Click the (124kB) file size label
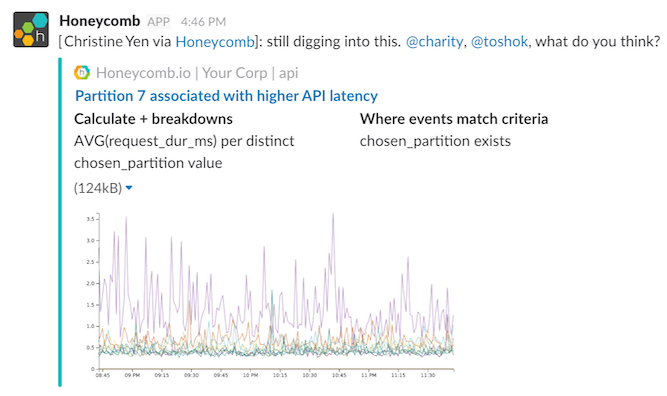The width and height of the screenshot is (667, 396). tap(98, 188)
